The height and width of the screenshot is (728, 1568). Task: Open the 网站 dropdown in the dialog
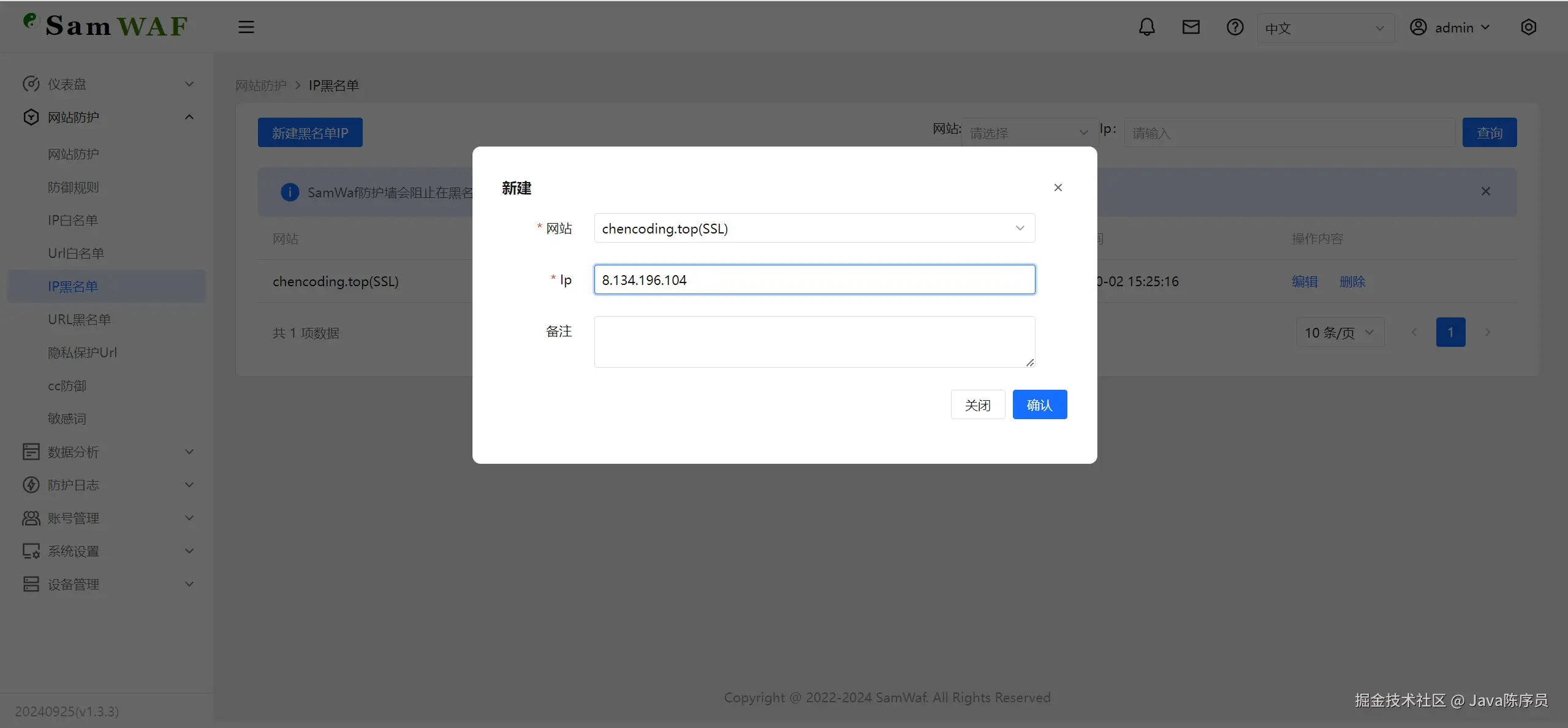click(814, 228)
